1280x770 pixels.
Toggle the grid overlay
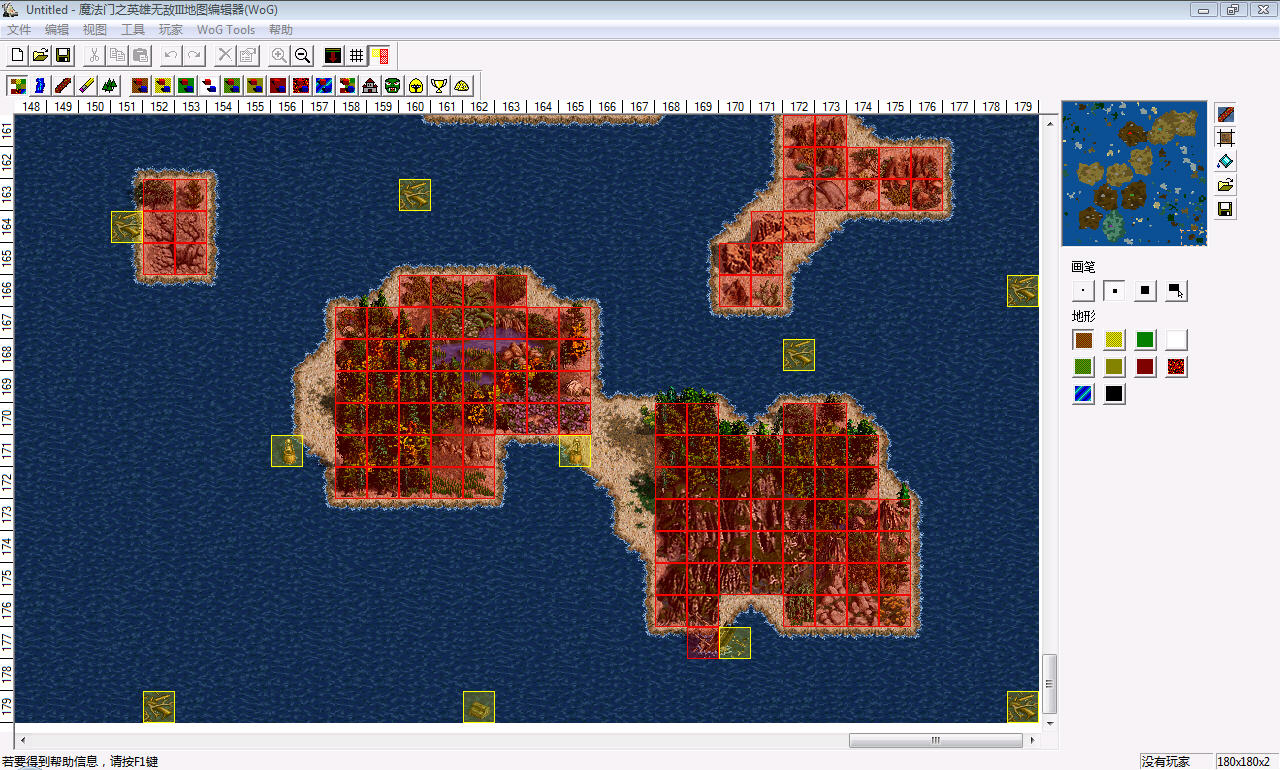click(356, 55)
